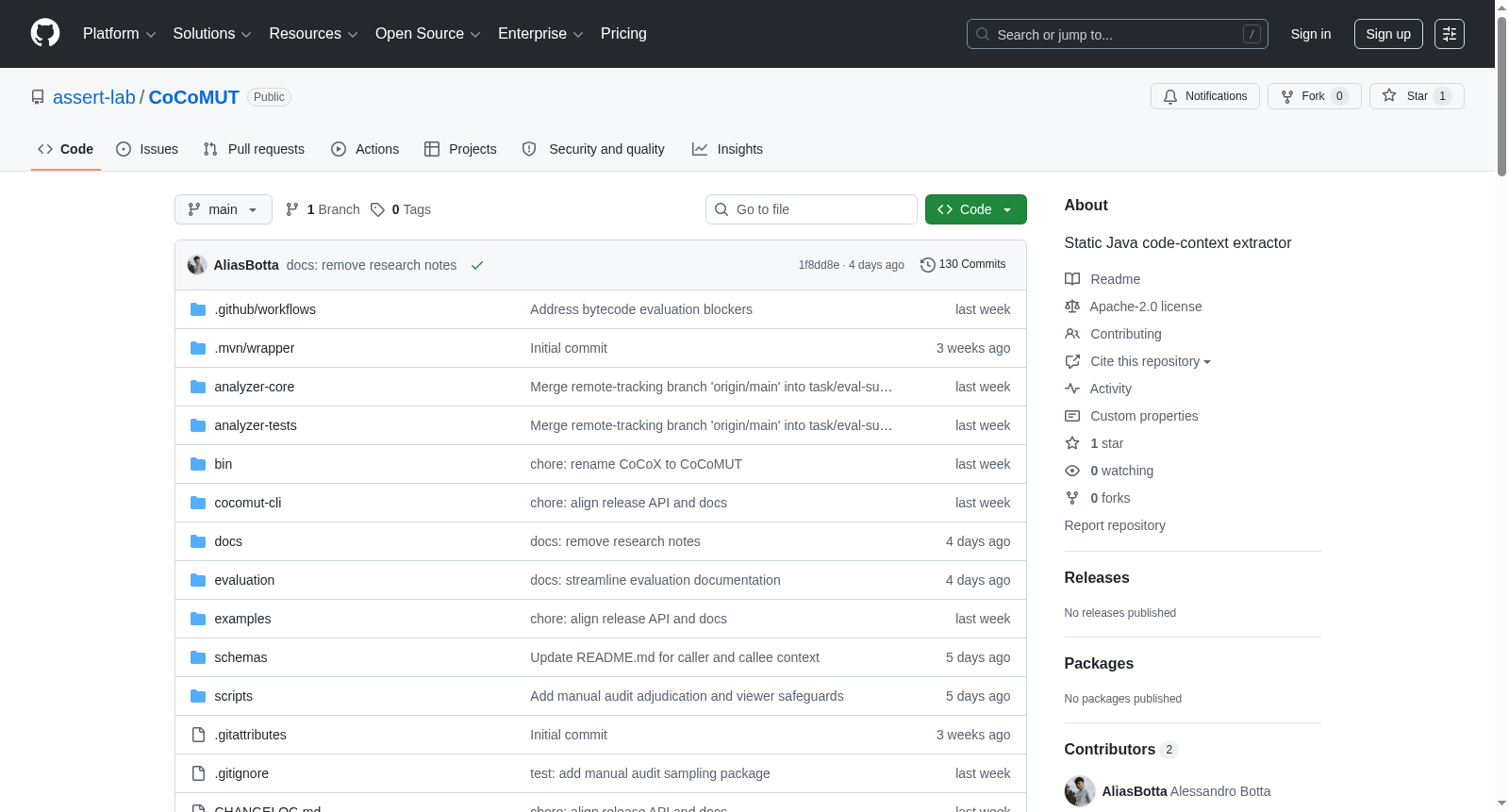Switch to the Pull requests tab
The height and width of the screenshot is (812, 1509).
pyautogui.click(x=254, y=149)
